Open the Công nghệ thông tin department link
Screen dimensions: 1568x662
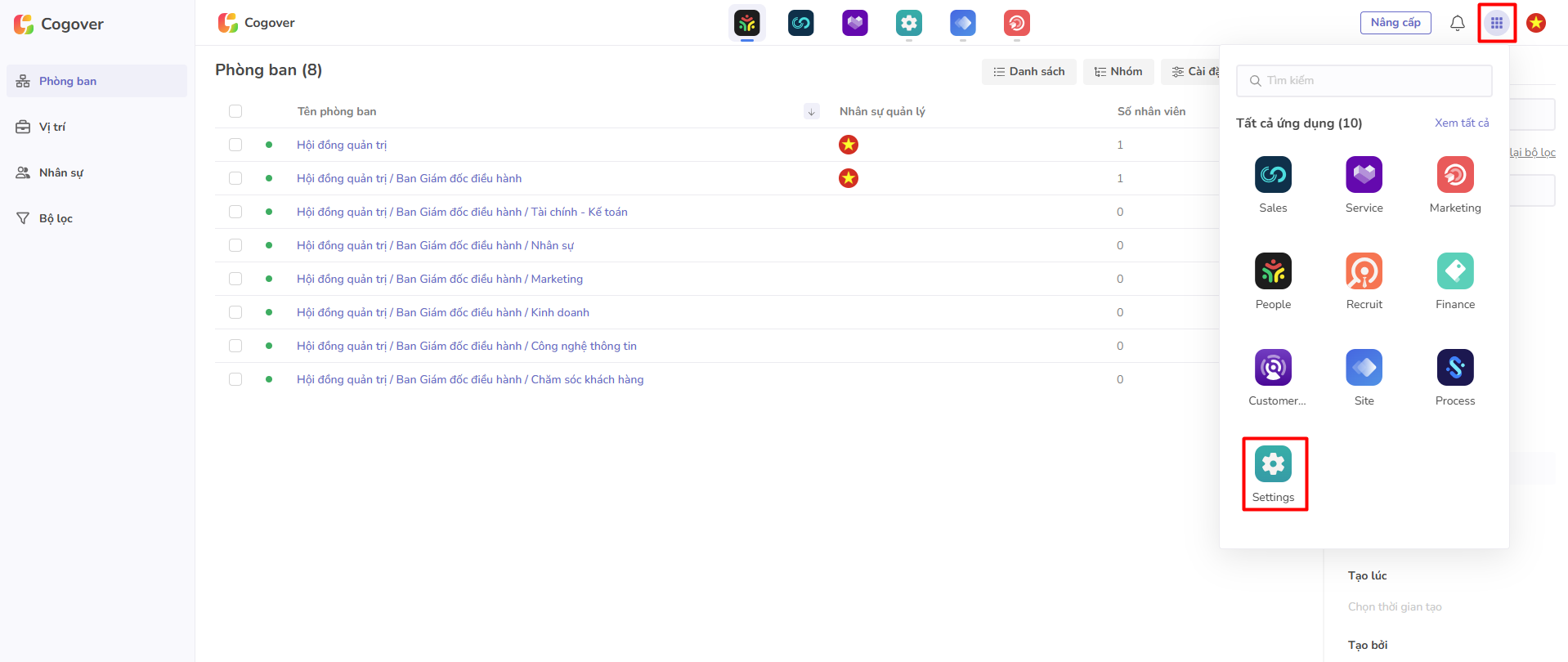pos(467,346)
